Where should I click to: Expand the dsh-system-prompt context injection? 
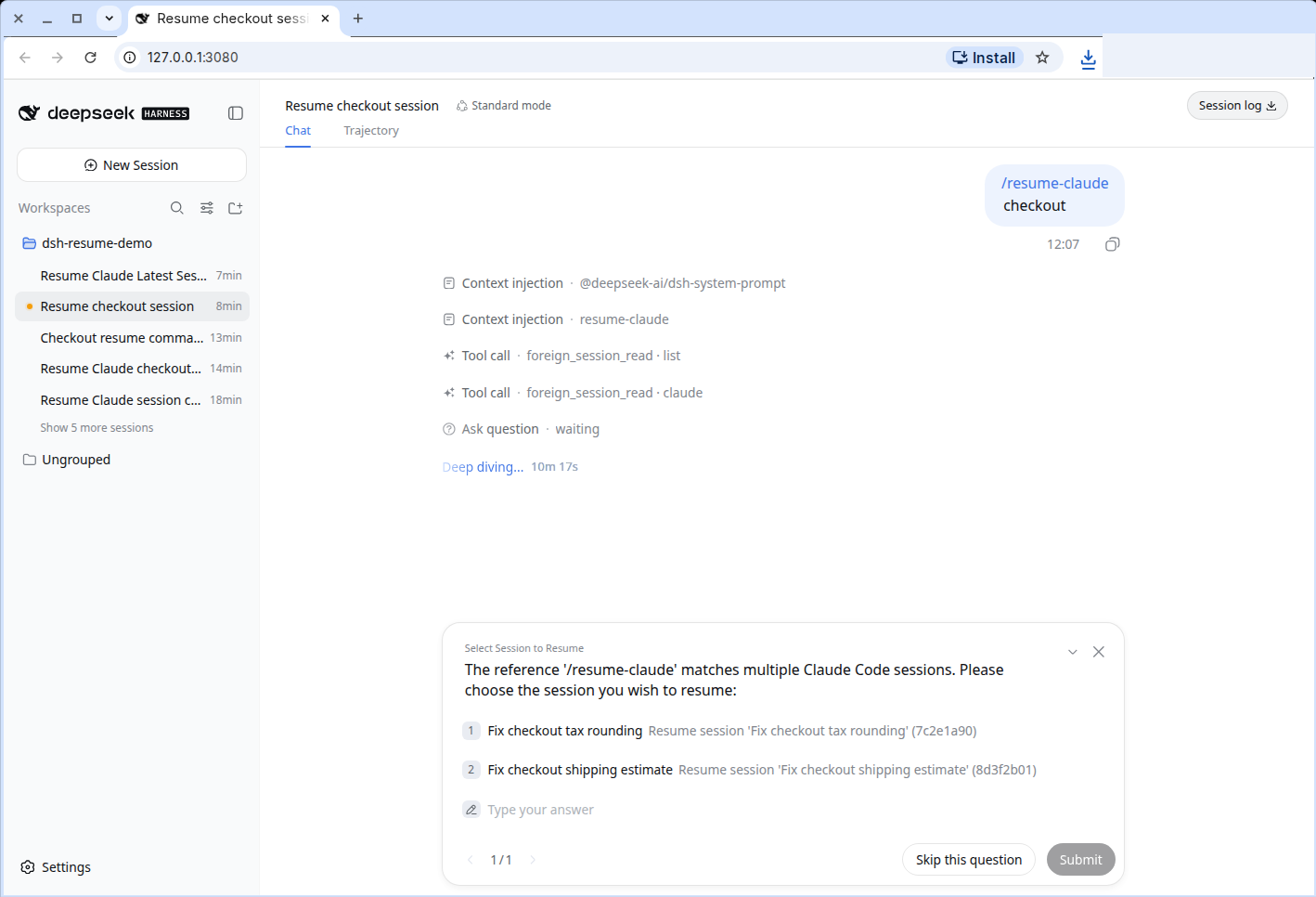(614, 283)
